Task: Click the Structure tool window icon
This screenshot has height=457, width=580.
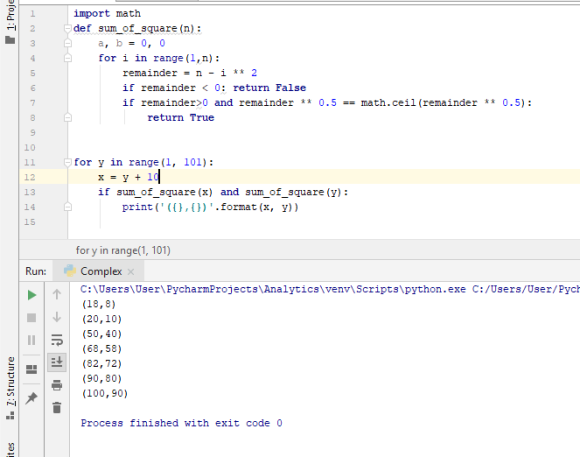Action: [10, 416]
